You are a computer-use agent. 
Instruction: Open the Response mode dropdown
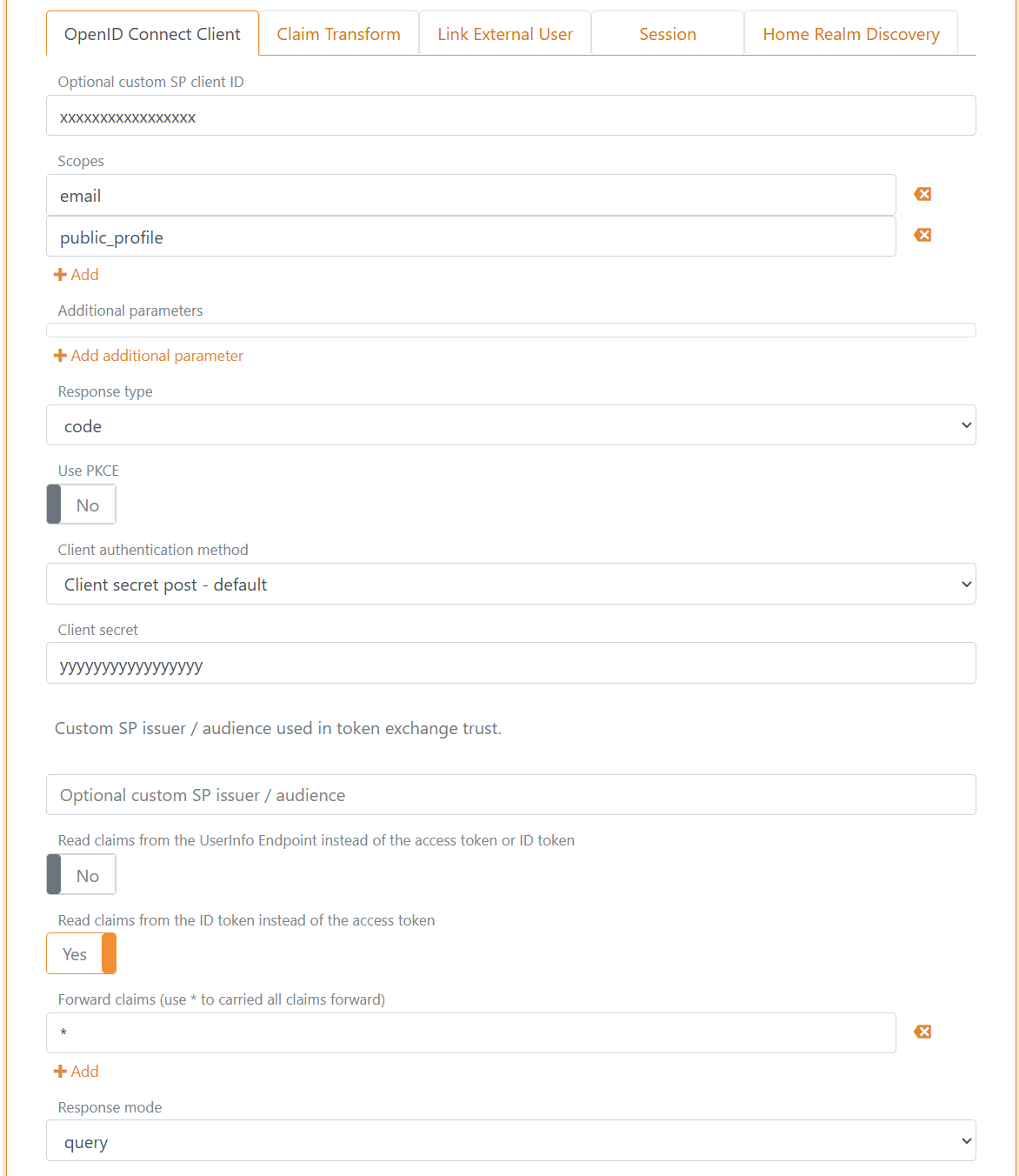(x=511, y=1141)
